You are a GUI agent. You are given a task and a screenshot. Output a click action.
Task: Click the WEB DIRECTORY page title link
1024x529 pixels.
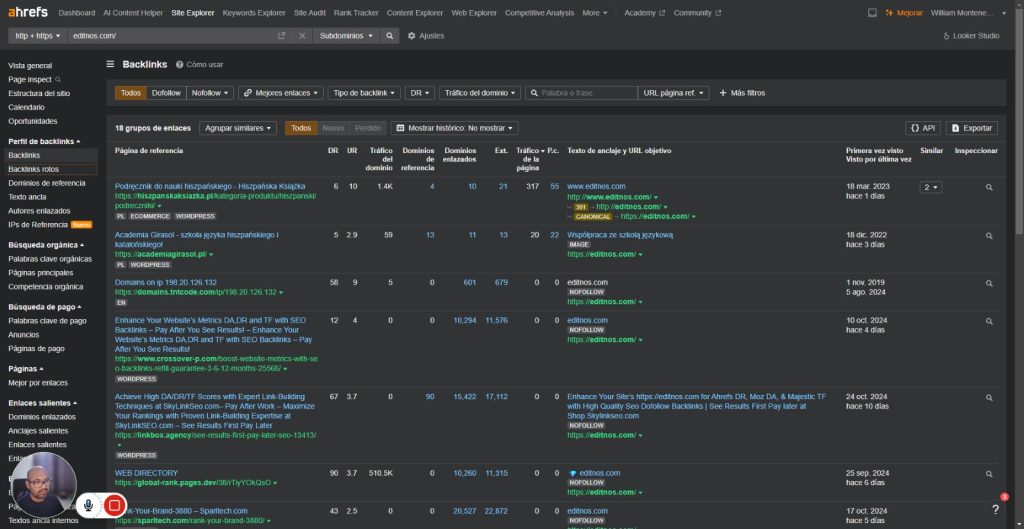click(x=146, y=473)
